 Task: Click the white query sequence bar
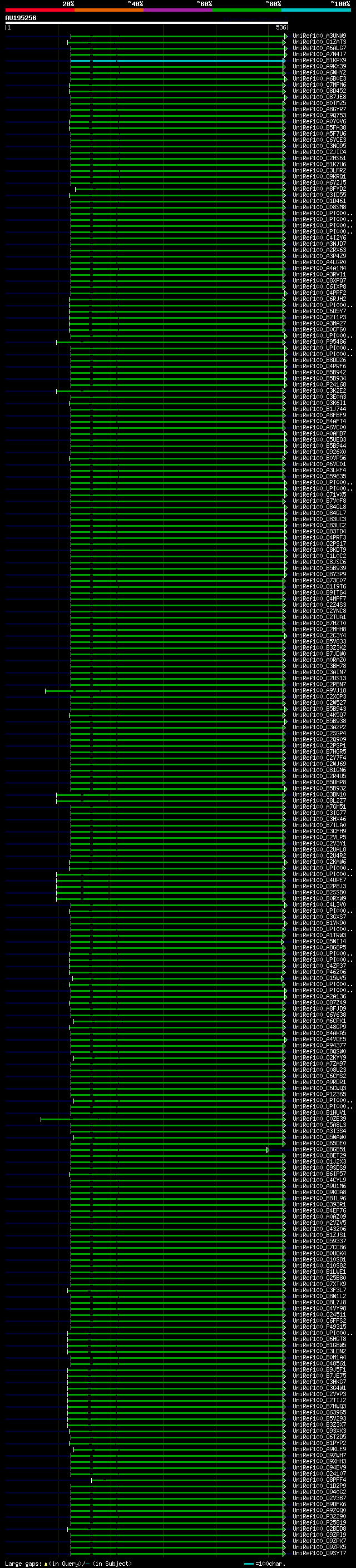click(x=147, y=23)
